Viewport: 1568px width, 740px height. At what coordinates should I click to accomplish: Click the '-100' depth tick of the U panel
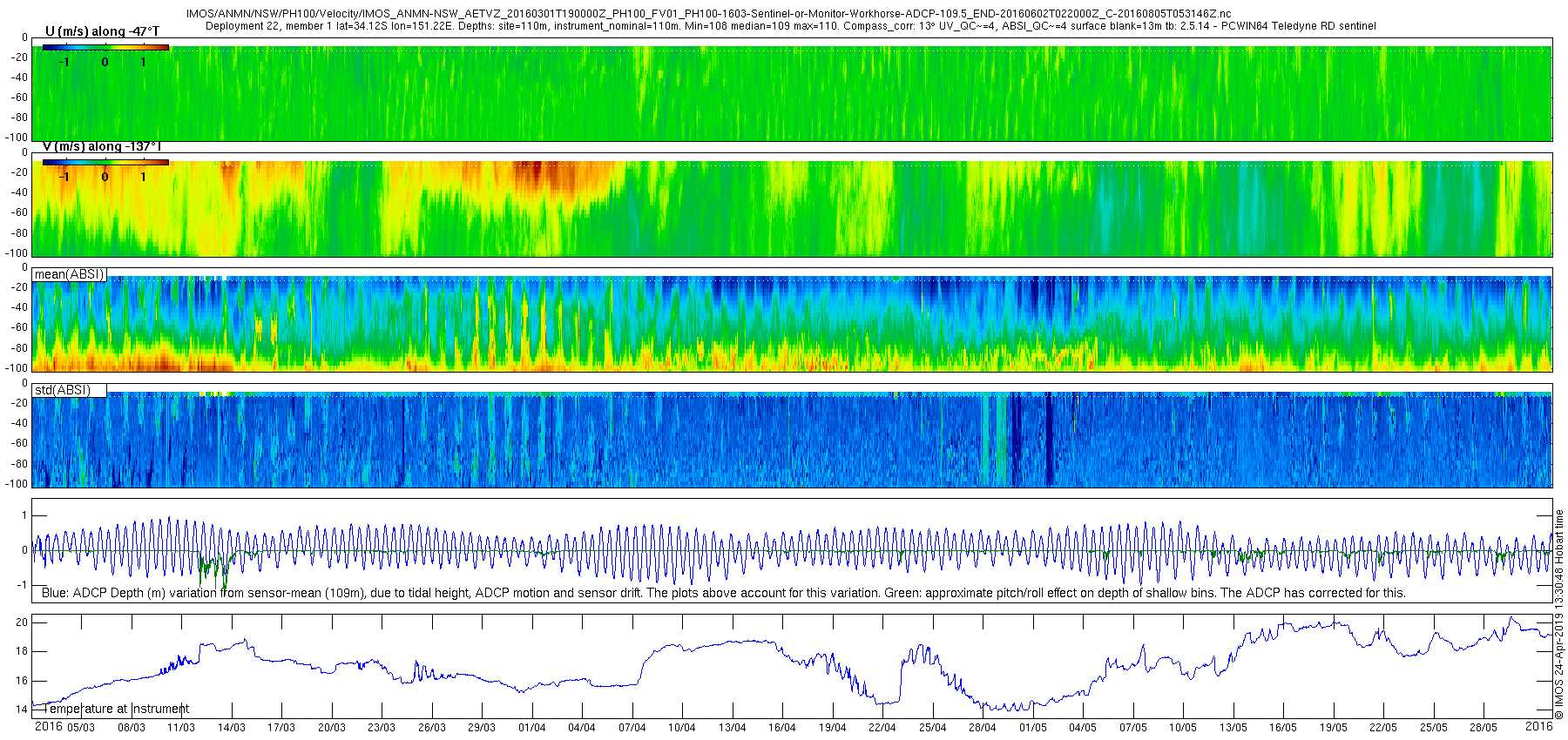tap(17, 138)
